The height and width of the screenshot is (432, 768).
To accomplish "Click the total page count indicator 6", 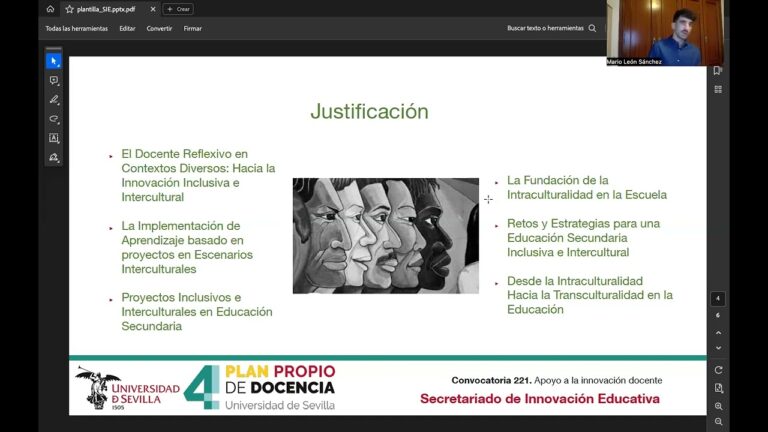I will (x=718, y=315).
